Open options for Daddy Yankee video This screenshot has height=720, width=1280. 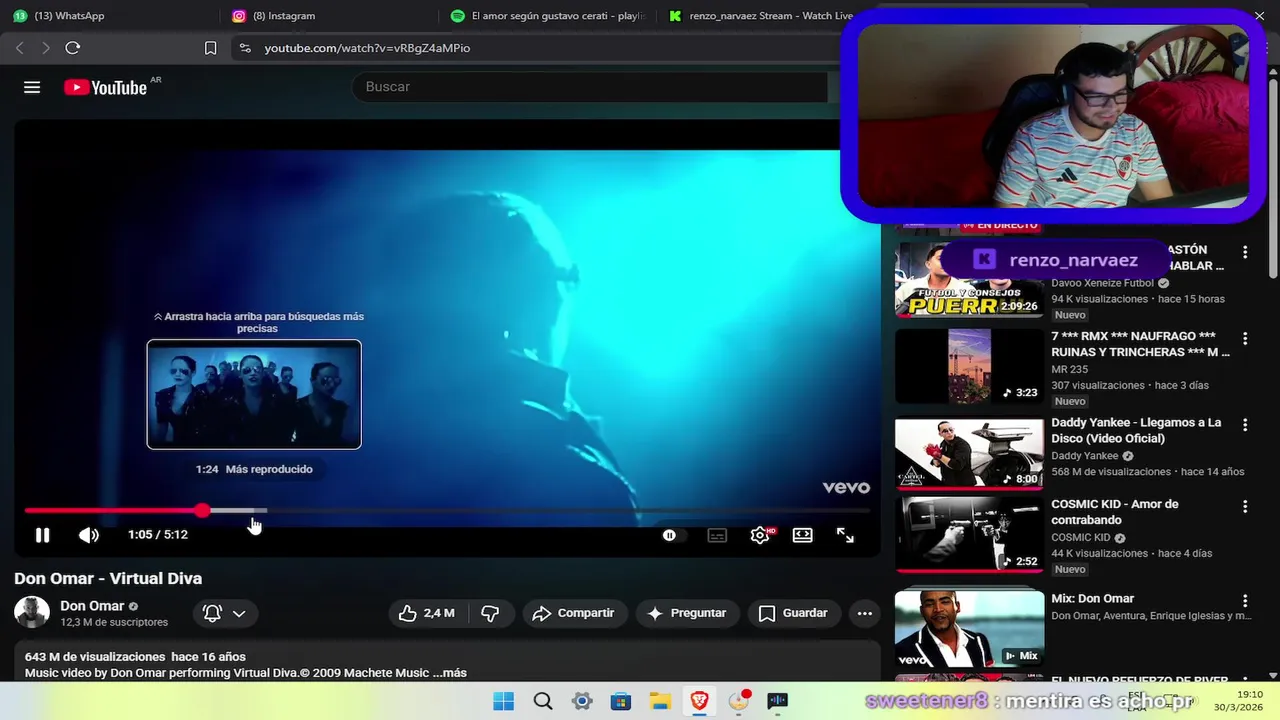coord(1245,425)
